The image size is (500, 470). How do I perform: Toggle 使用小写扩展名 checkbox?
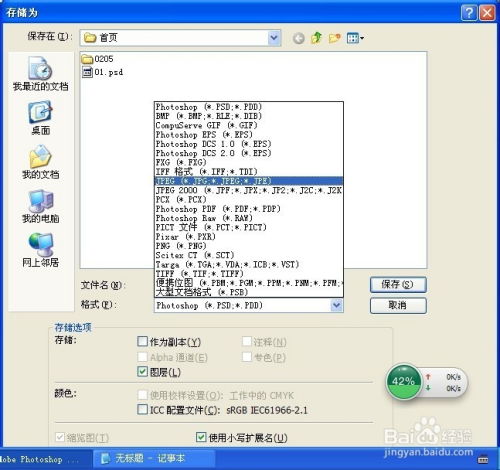point(201,437)
